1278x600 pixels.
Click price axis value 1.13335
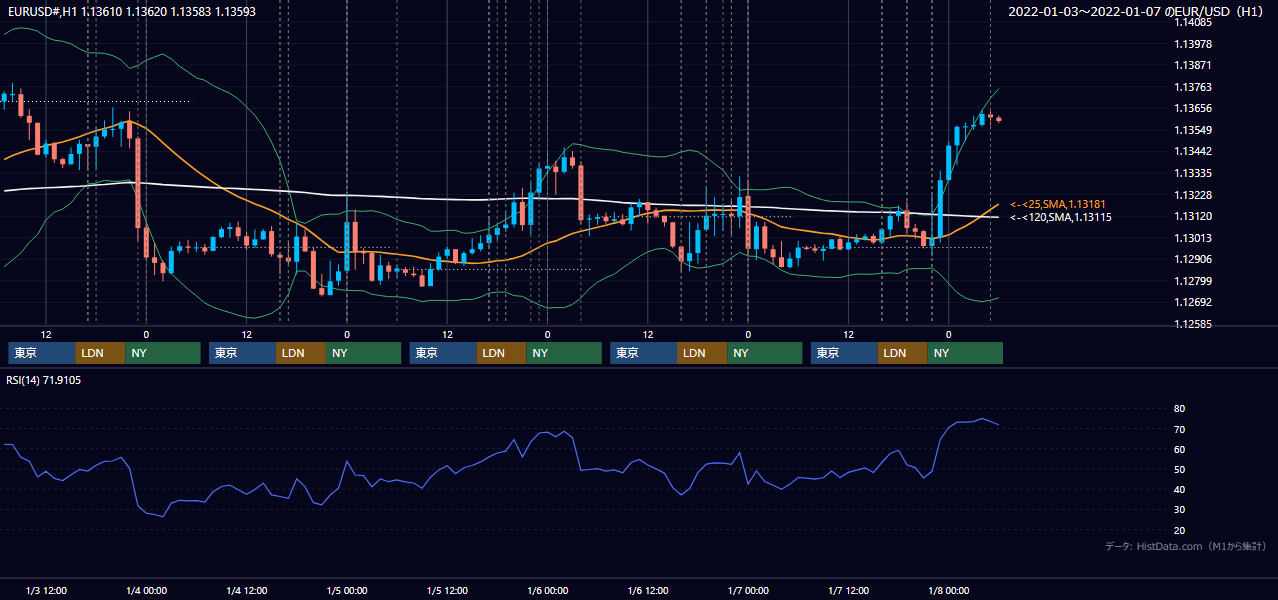pyautogui.click(x=1192, y=173)
